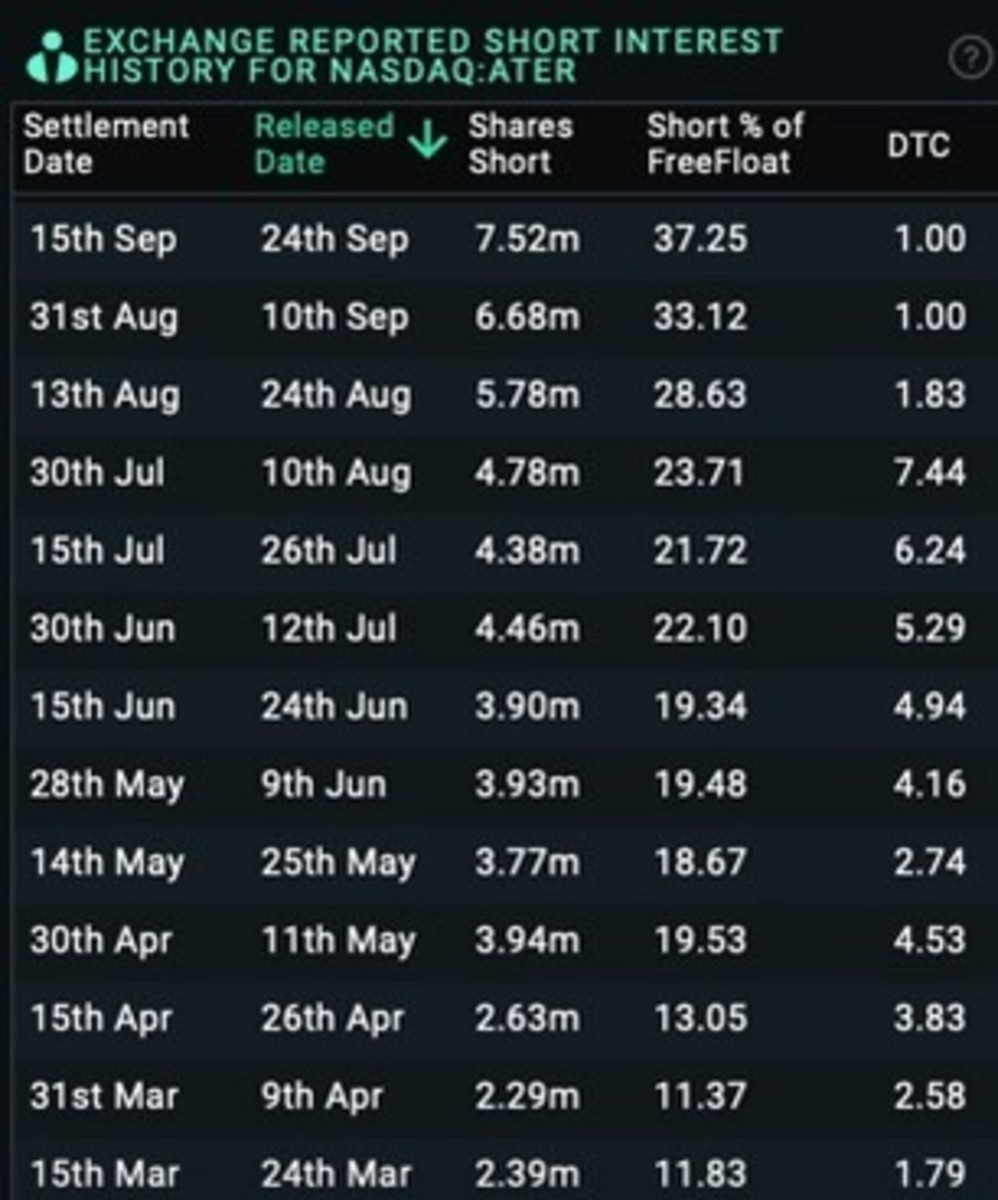Select the 31st Aug settlement row
The height and width of the screenshot is (1200, 998).
499,317
